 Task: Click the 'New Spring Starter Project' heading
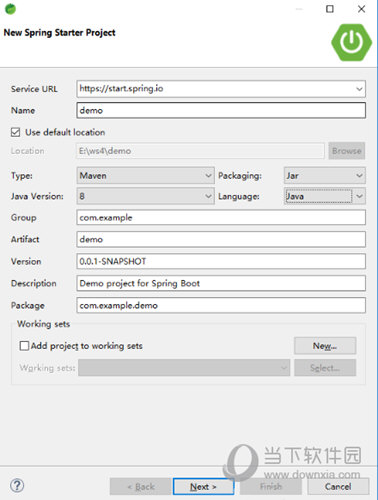[x=59, y=33]
